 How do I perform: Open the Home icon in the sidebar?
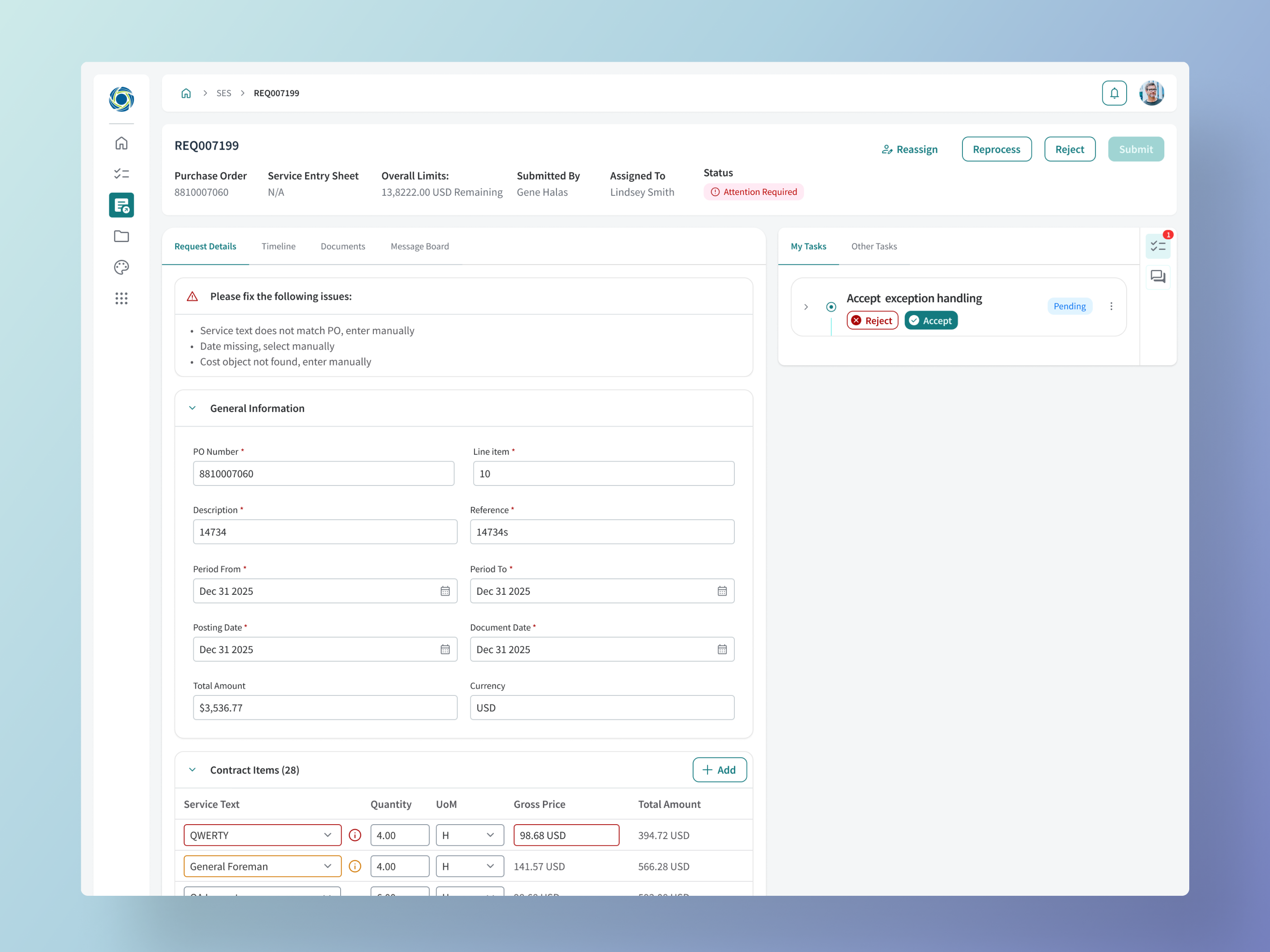coord(121,143)
